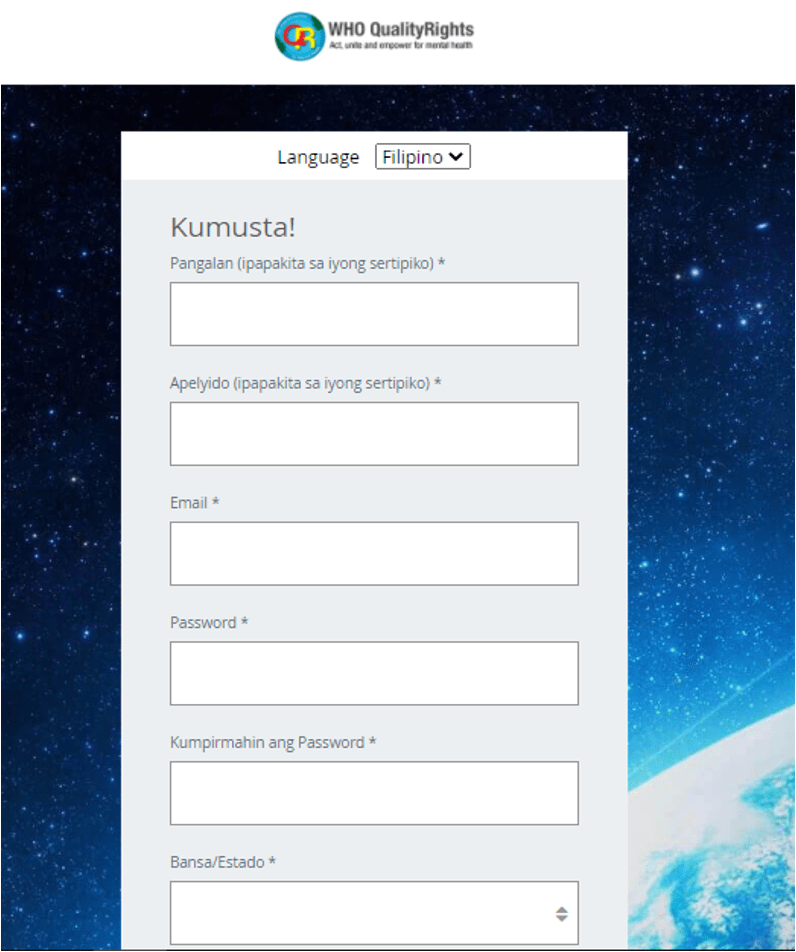Click the 'Email *' field label
The image size is (796, 952).
point(194,503)
